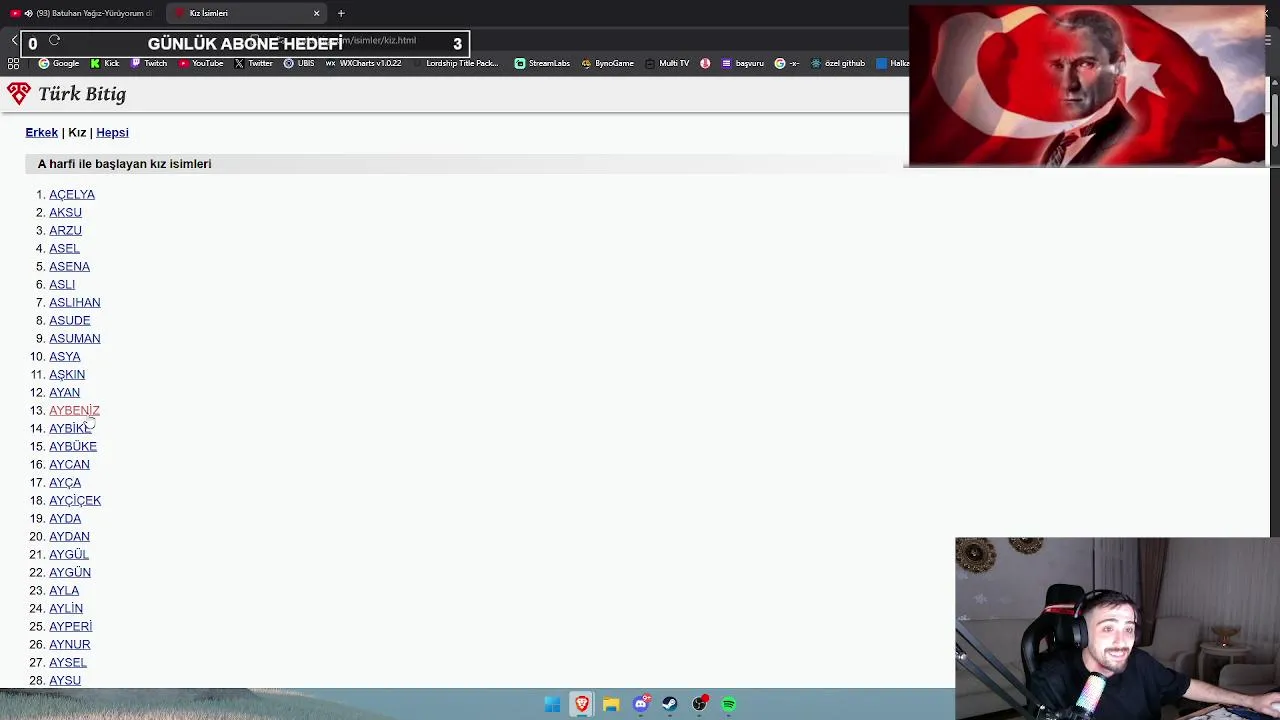Click the Hepsi filter link

[112, 132]
